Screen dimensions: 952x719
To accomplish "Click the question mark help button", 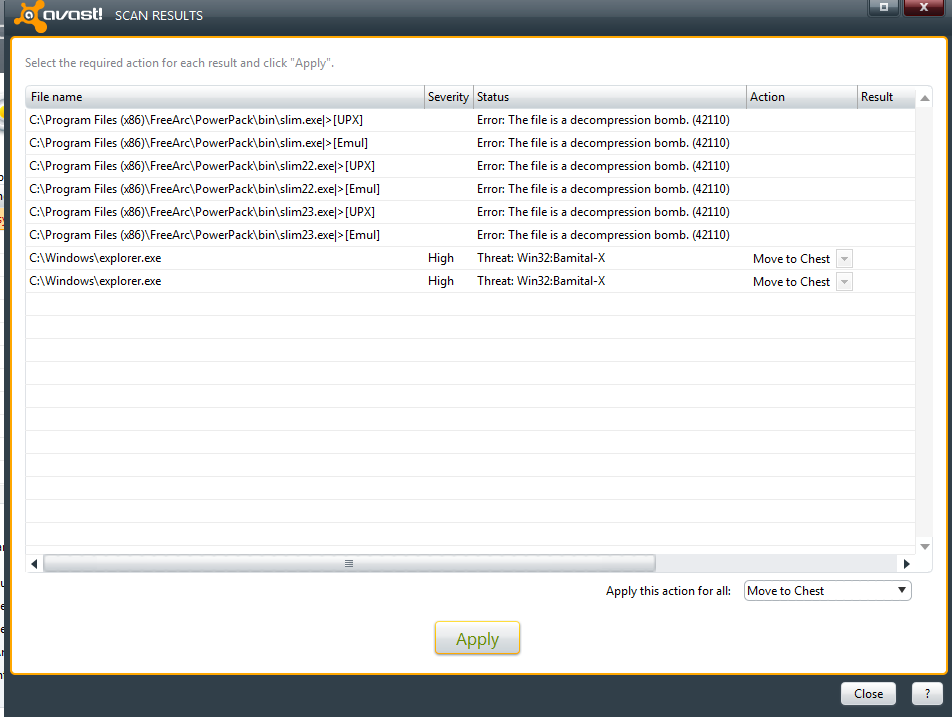I will point(927,693).
